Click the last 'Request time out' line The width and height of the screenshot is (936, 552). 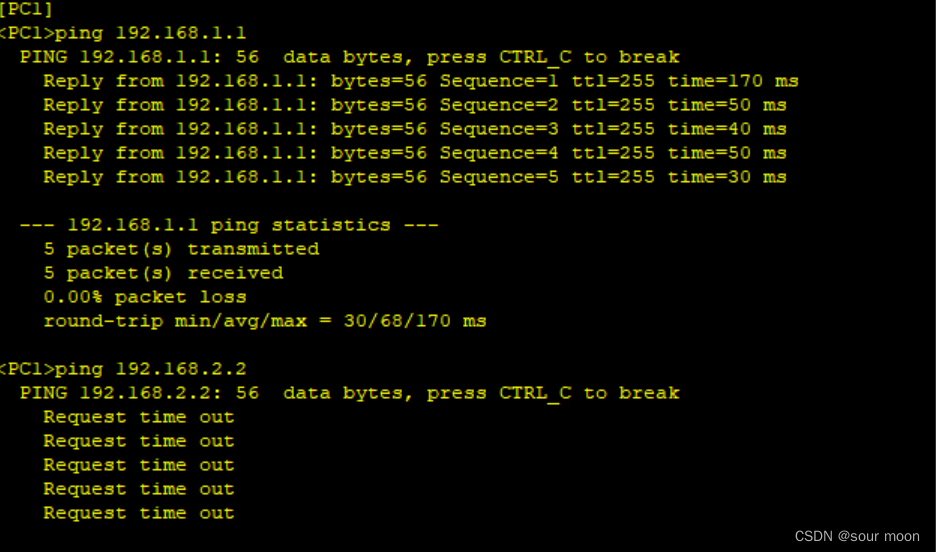(139, 513)
